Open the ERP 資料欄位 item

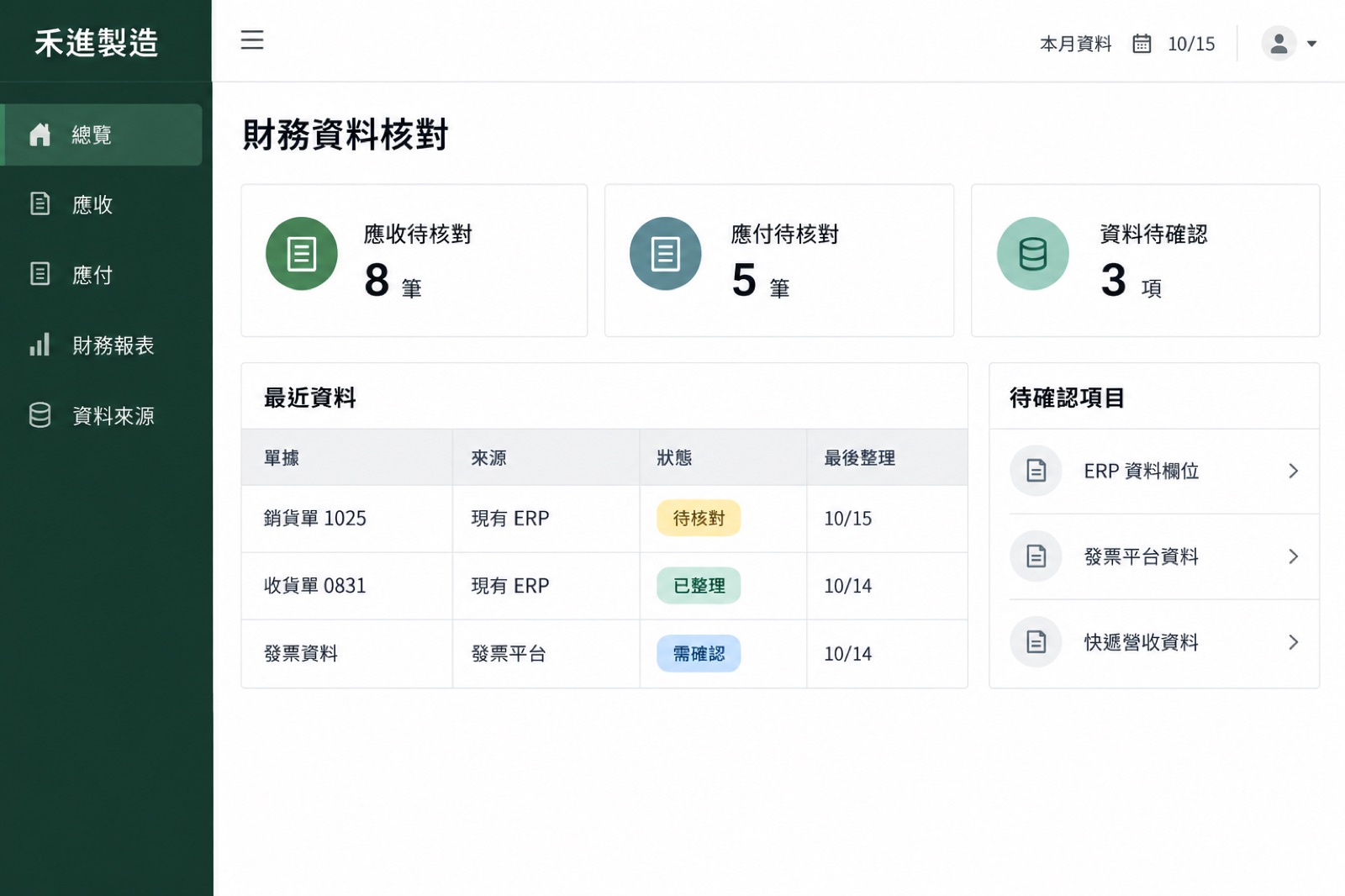[x=1155, y=472]
